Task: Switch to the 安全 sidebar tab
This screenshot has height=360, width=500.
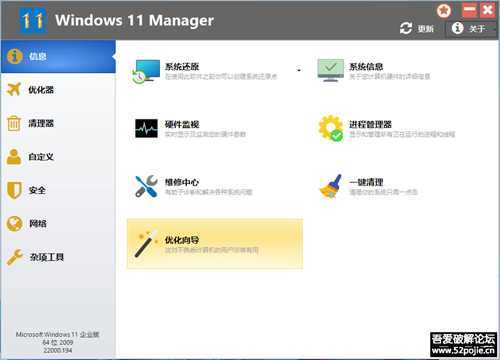Action: (x=58, y=190)
